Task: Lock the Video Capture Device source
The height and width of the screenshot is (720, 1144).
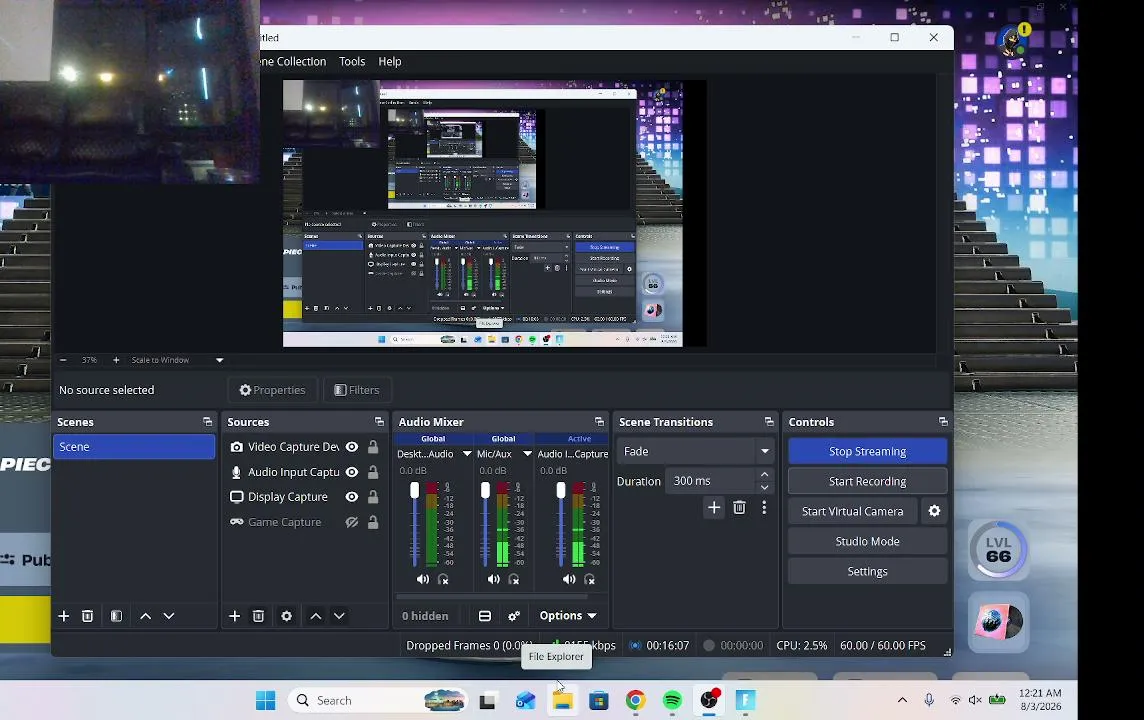Action: coord(373,447)
